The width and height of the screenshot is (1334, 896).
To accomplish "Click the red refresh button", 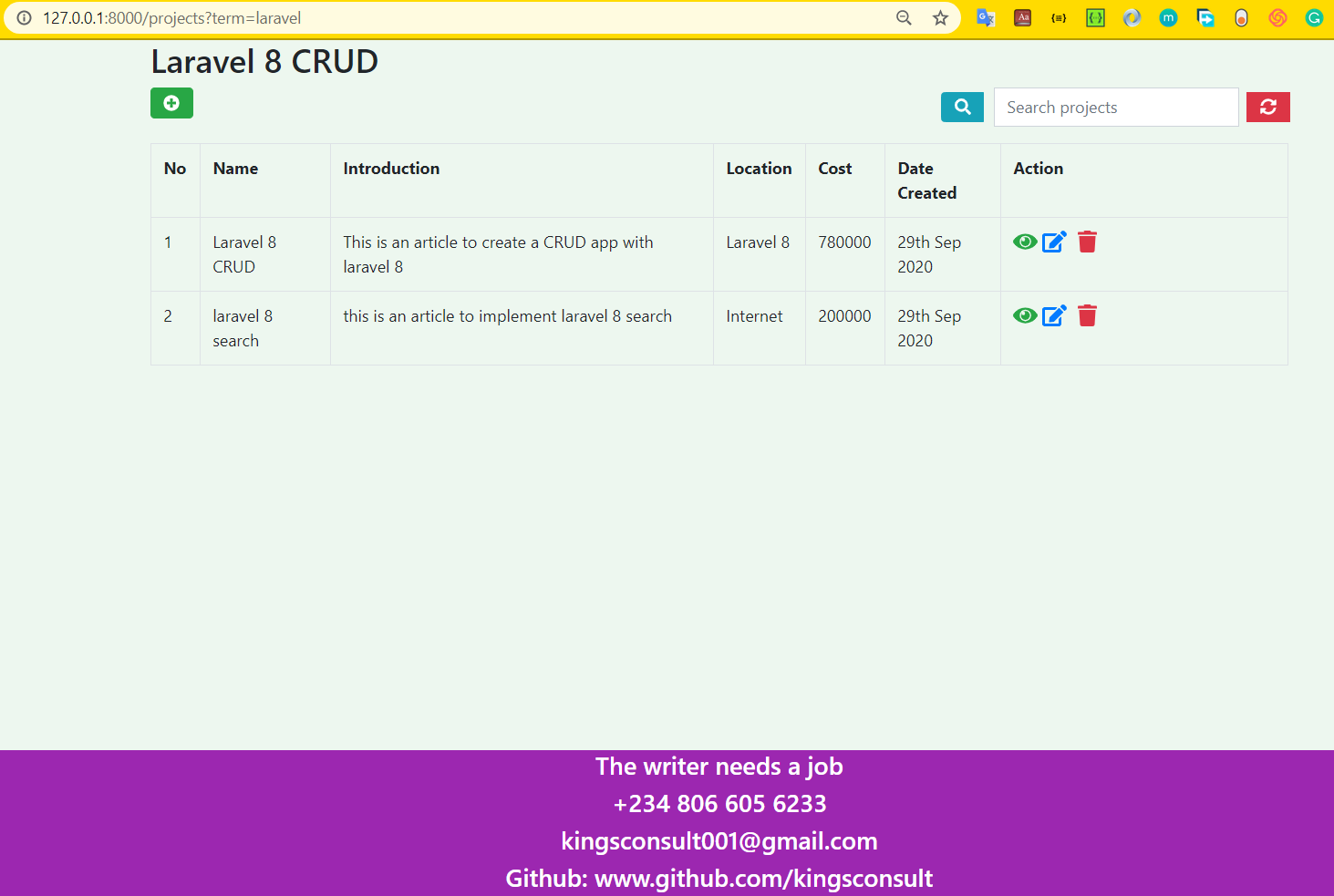I will [x=1267, y=107].
